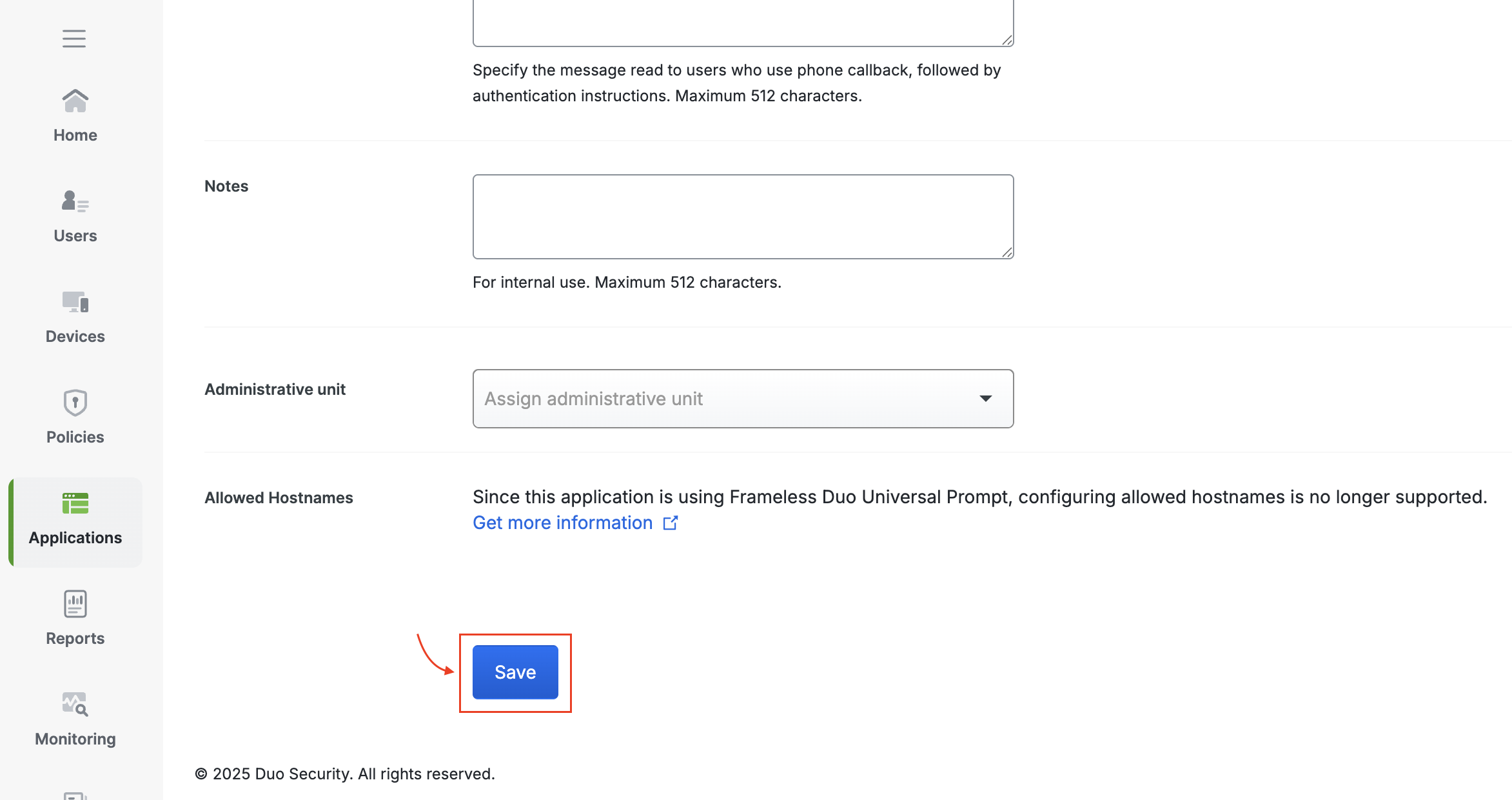Select the Applications label in the sidebar
Screen dimensions: 1512x800
click(75, 538)
